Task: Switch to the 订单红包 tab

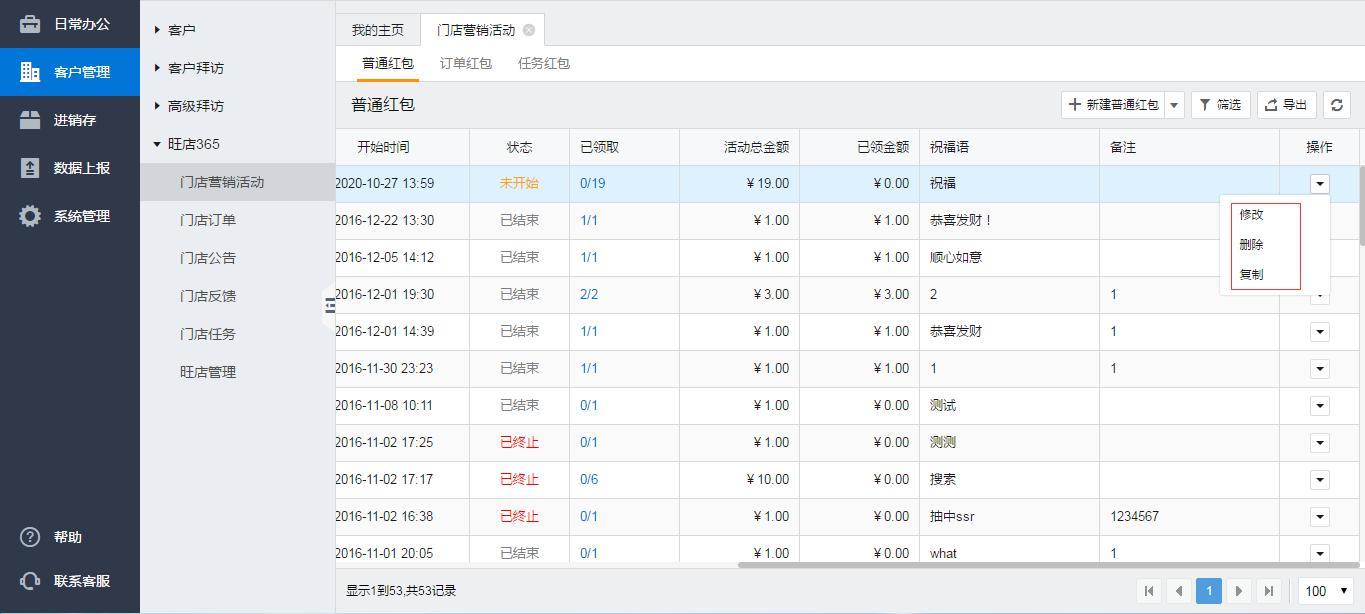Action: click(x=465, y=63)
